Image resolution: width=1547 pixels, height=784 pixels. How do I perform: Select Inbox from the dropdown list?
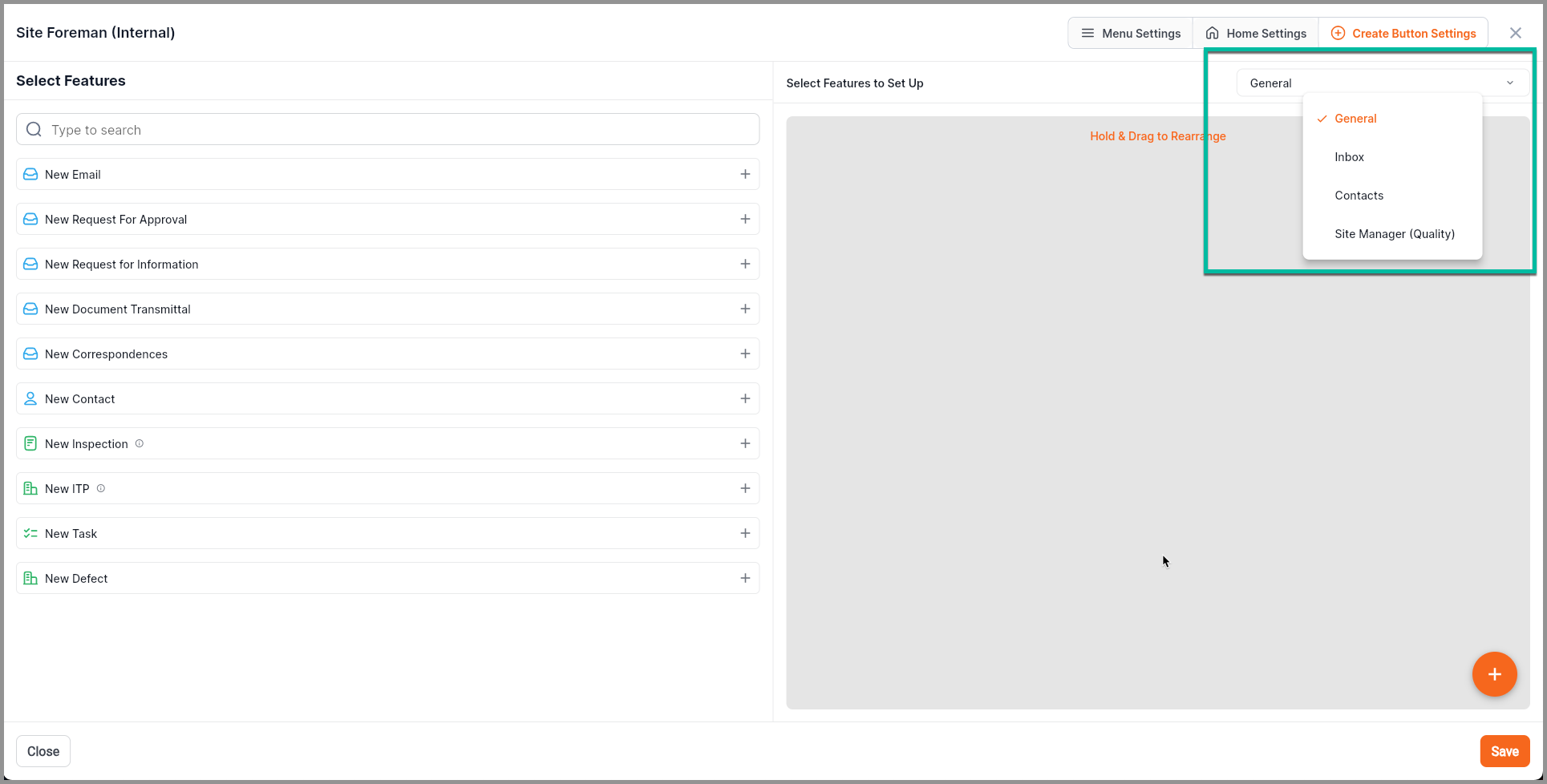click(1349, 157)
